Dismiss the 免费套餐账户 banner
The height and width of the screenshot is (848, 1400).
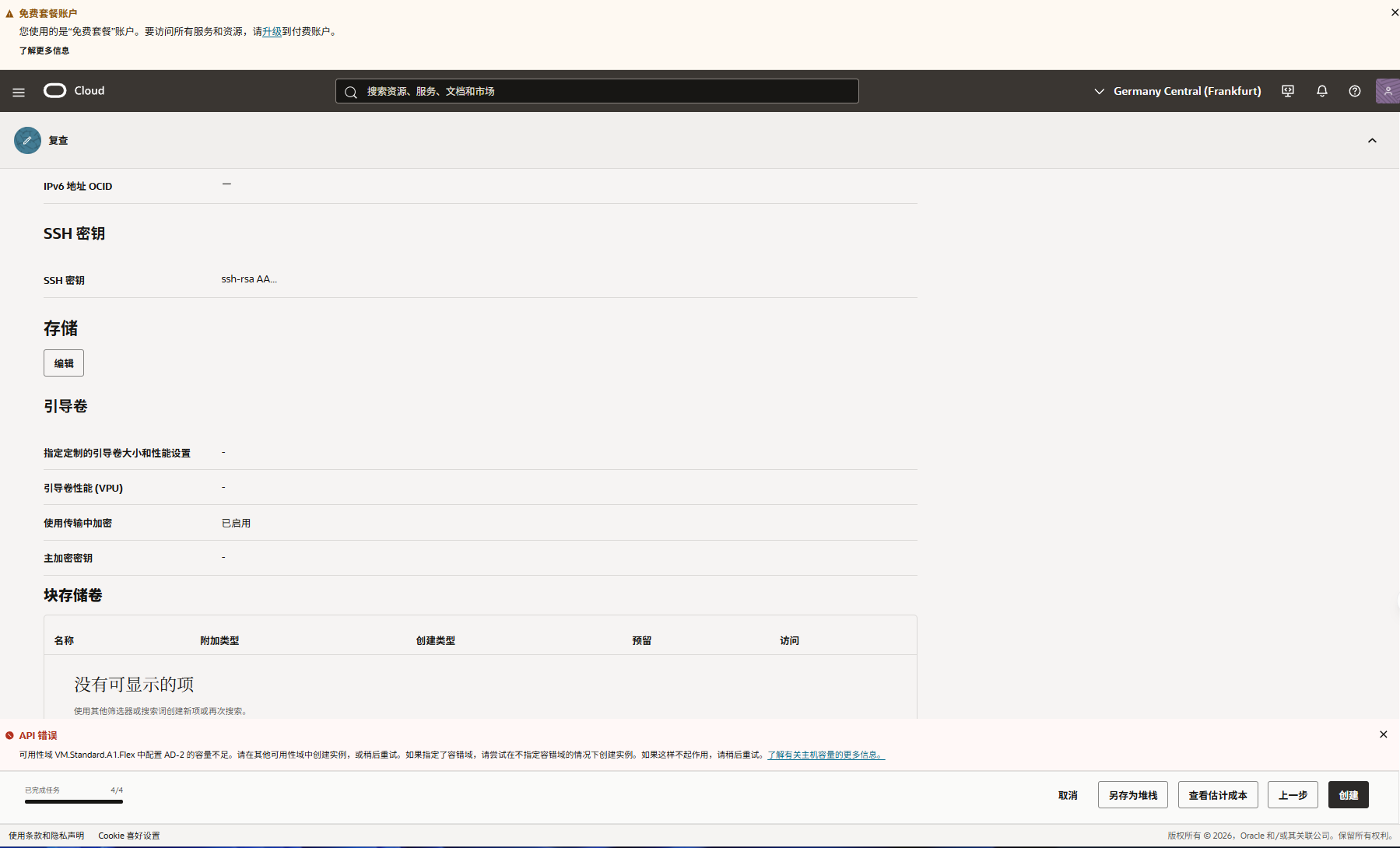(1395, 12)
